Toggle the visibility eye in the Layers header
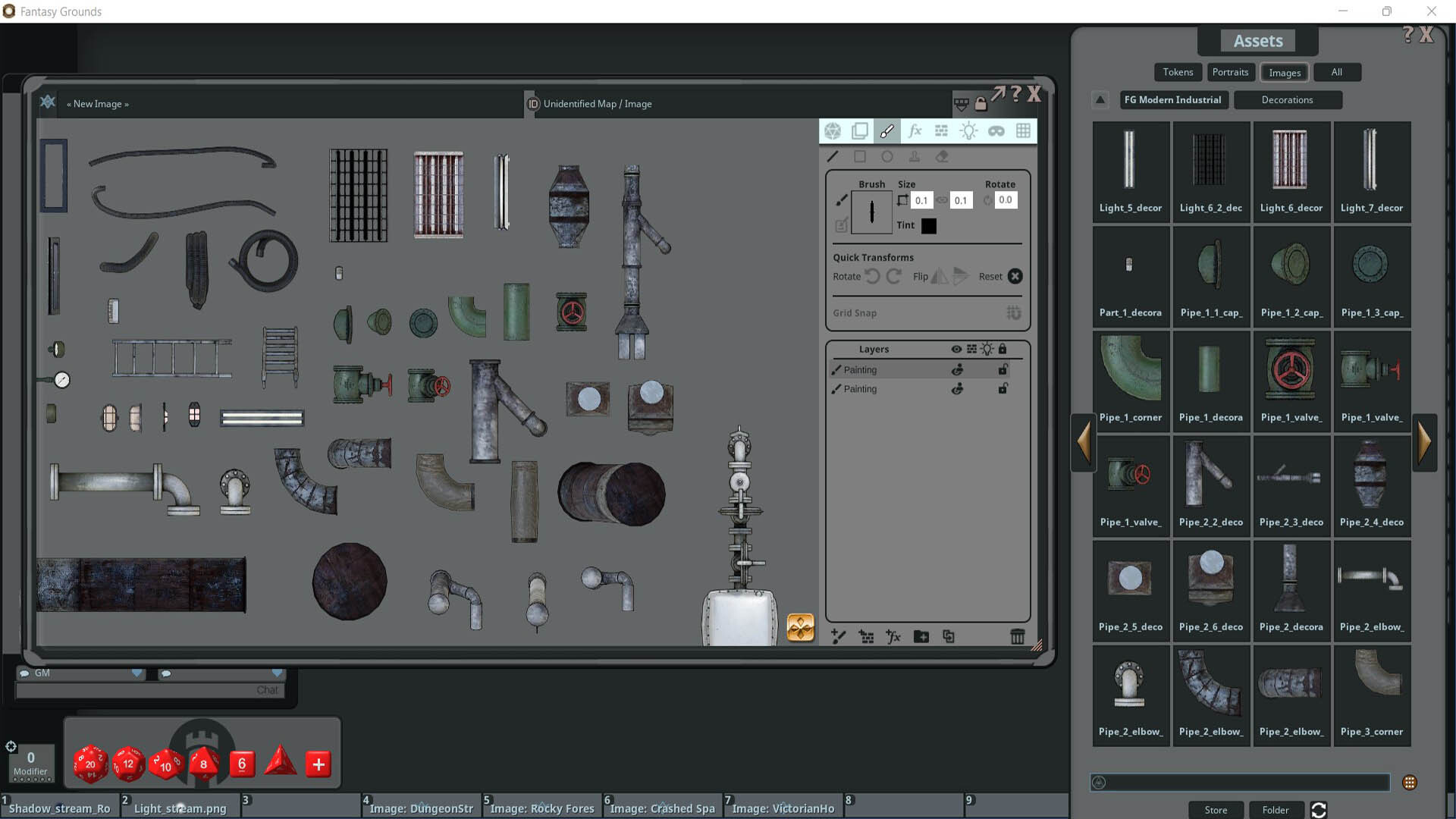Screen dimensions: 1456x819 pyautogui.click(x=955, y=349)
